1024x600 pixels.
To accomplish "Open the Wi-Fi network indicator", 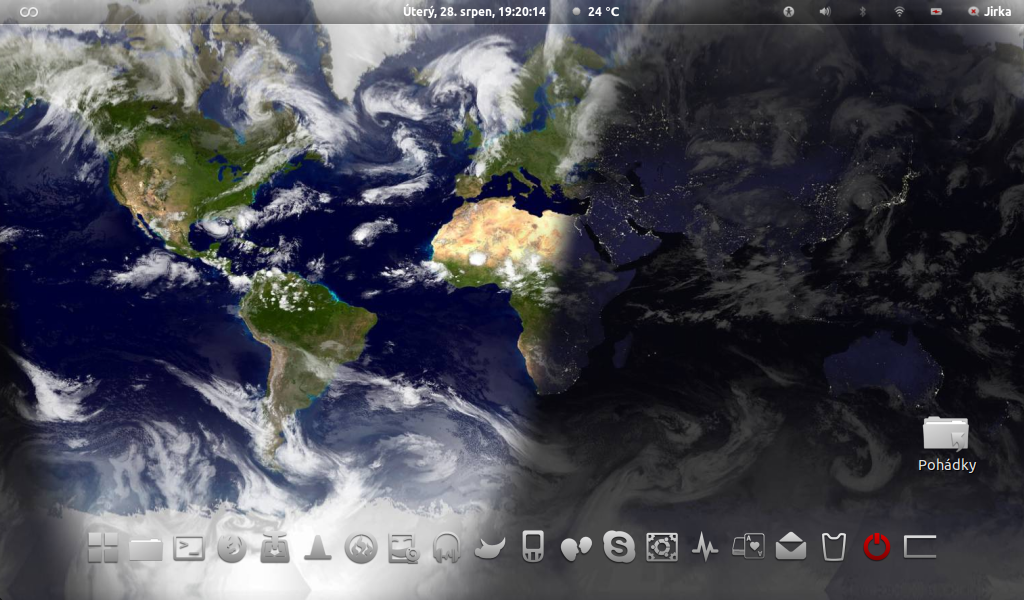I will point(899,12).
